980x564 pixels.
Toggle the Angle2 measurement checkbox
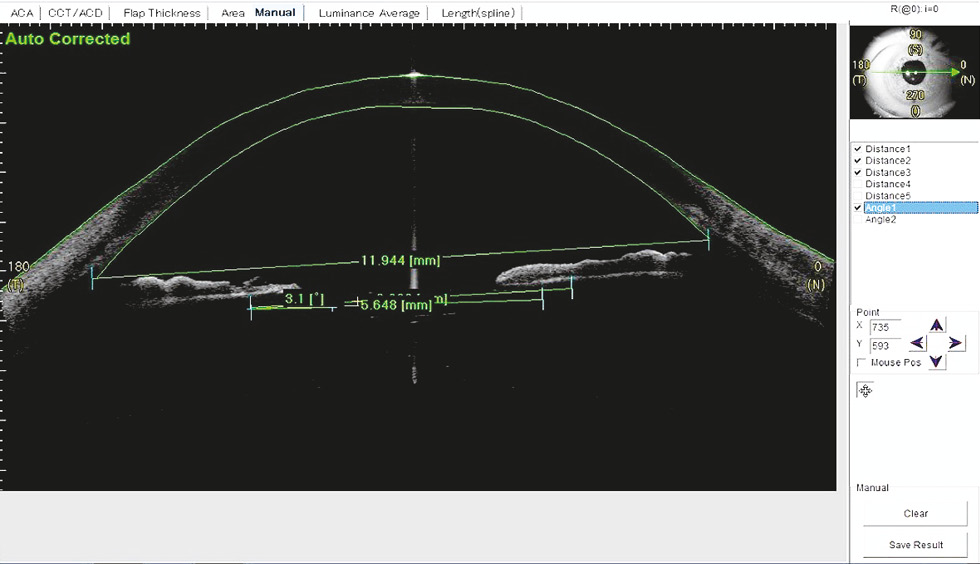857,219
